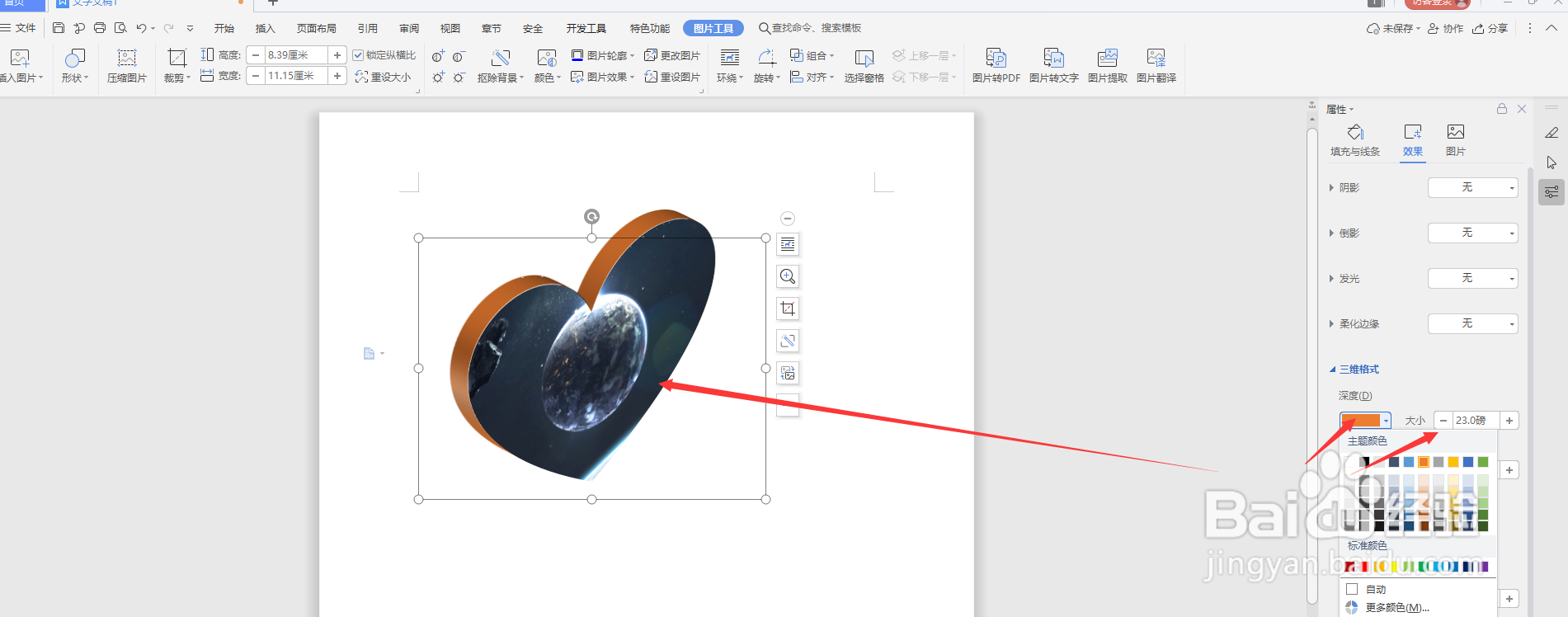Select orange theme color swatch
This screenshot has width=1568, height=617.
coord(1424,462)
